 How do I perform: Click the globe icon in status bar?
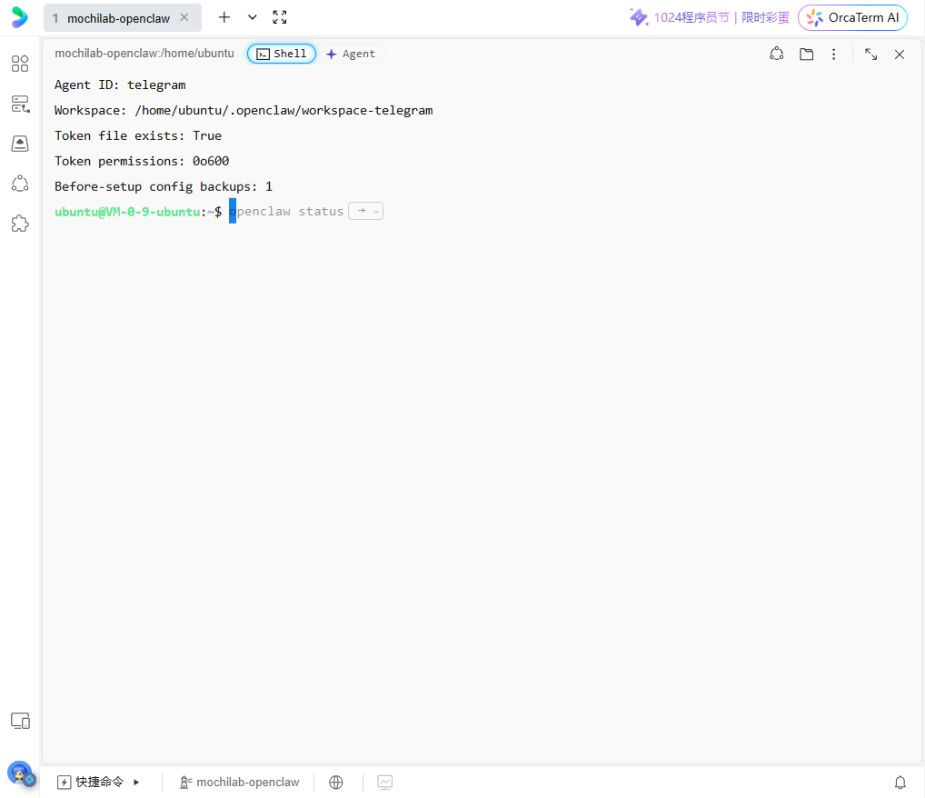(x=336, y=782)
